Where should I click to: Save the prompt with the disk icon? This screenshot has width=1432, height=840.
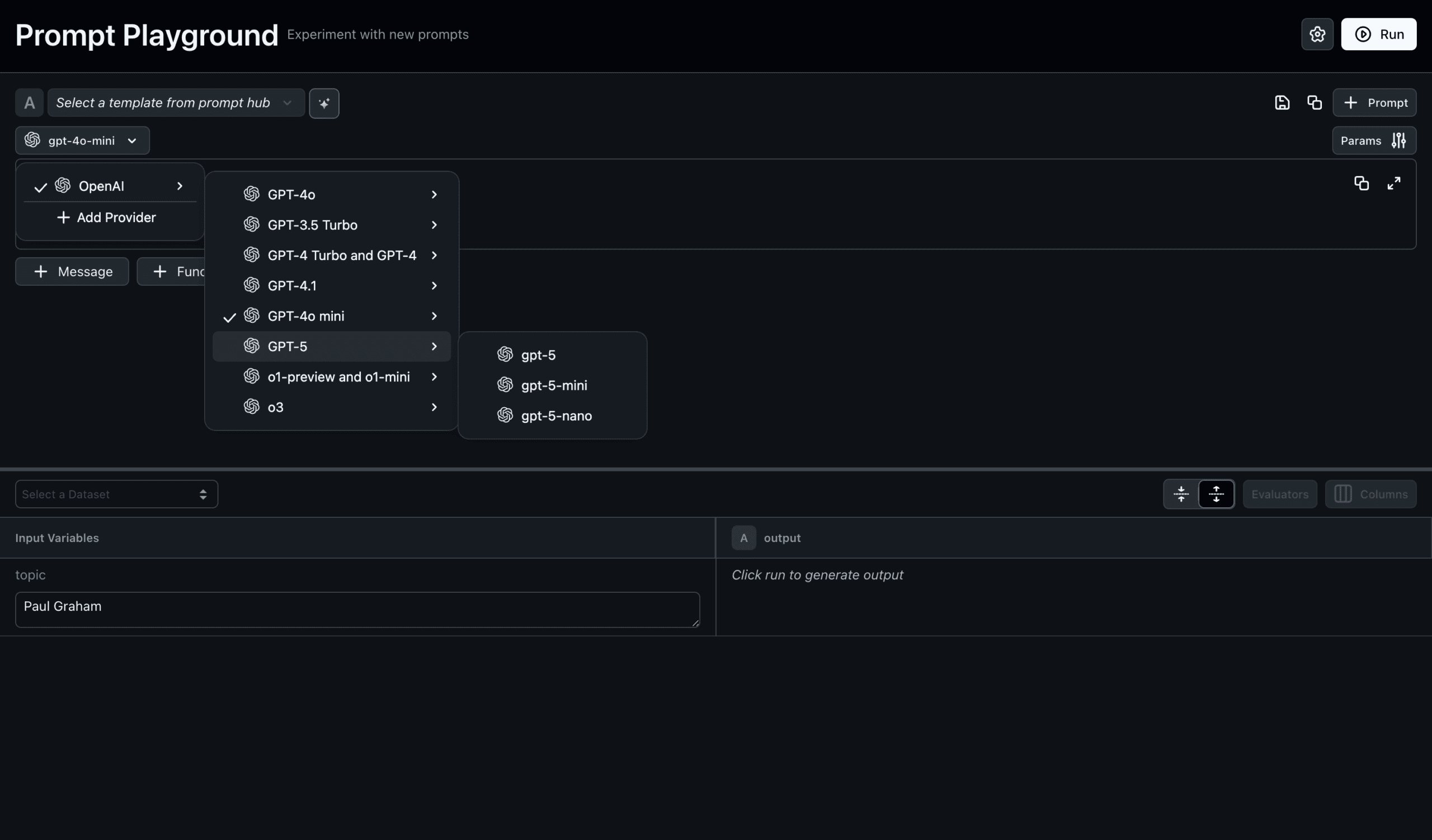pos(1282,103)
